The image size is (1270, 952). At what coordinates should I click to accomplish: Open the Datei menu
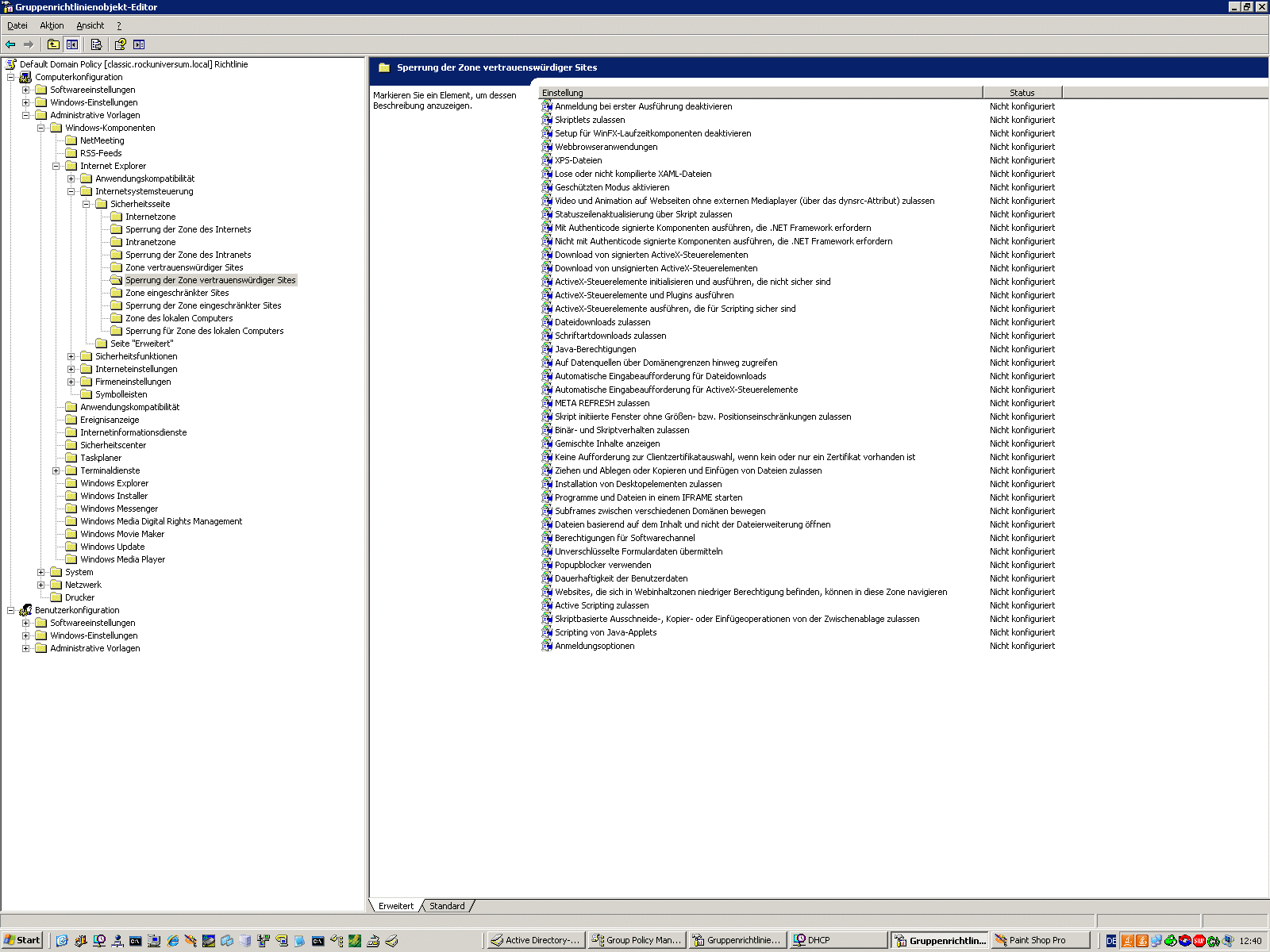(x=17, y=25)
